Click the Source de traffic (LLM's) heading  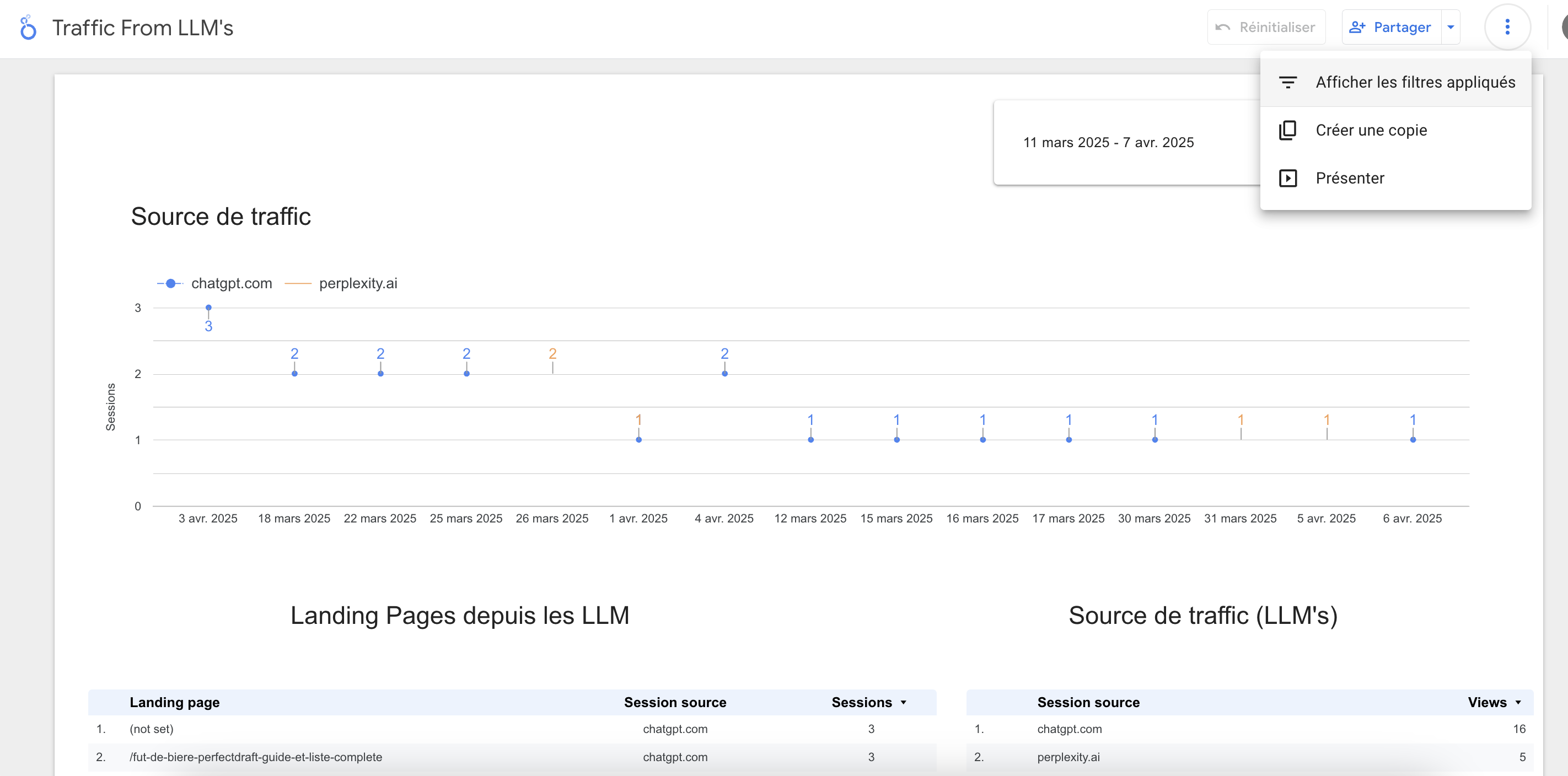(x=1203, y=616)
